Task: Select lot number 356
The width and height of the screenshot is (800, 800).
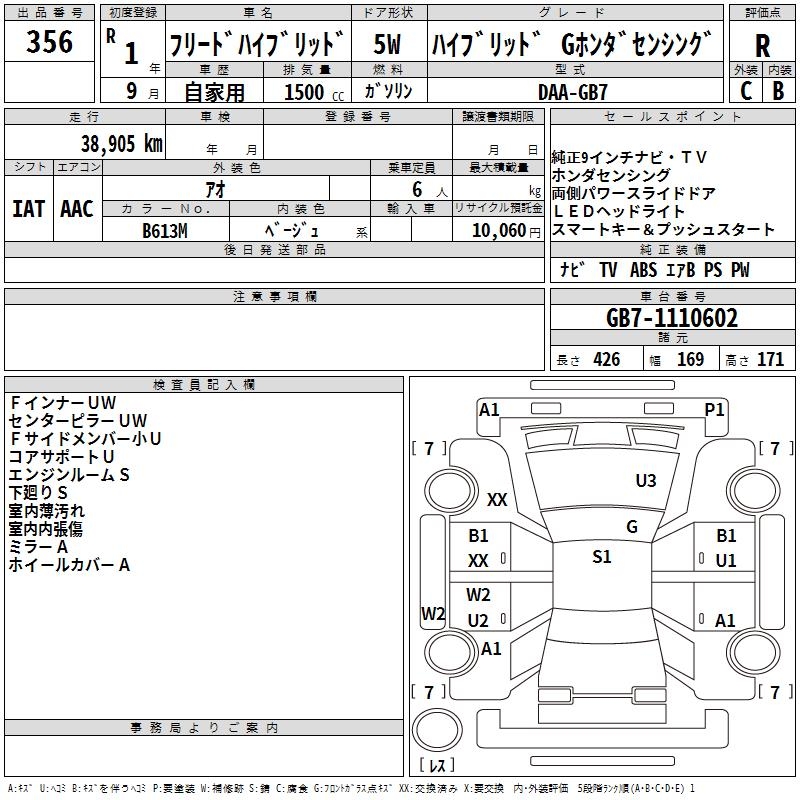Action: click(49, 42)
